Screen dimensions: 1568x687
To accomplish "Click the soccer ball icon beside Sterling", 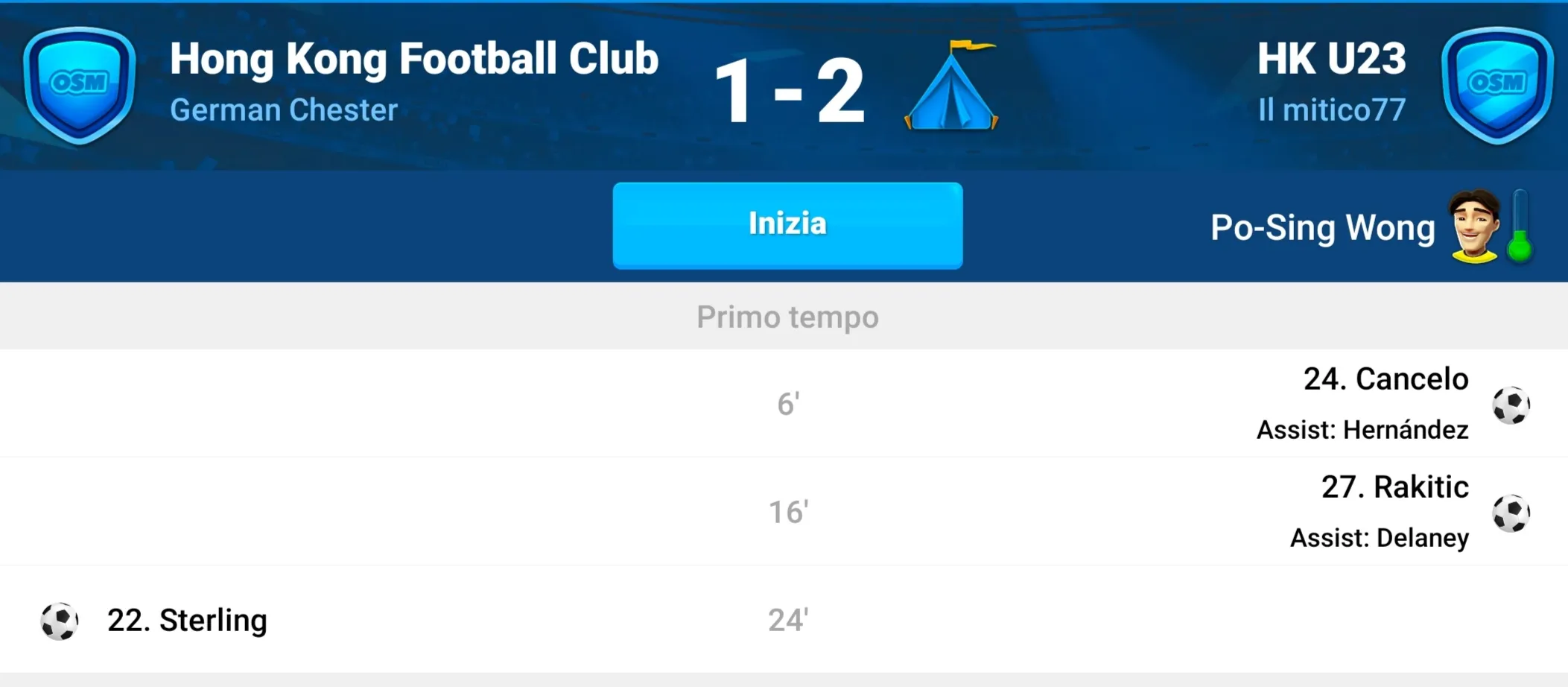I will (x=60, y=621).
